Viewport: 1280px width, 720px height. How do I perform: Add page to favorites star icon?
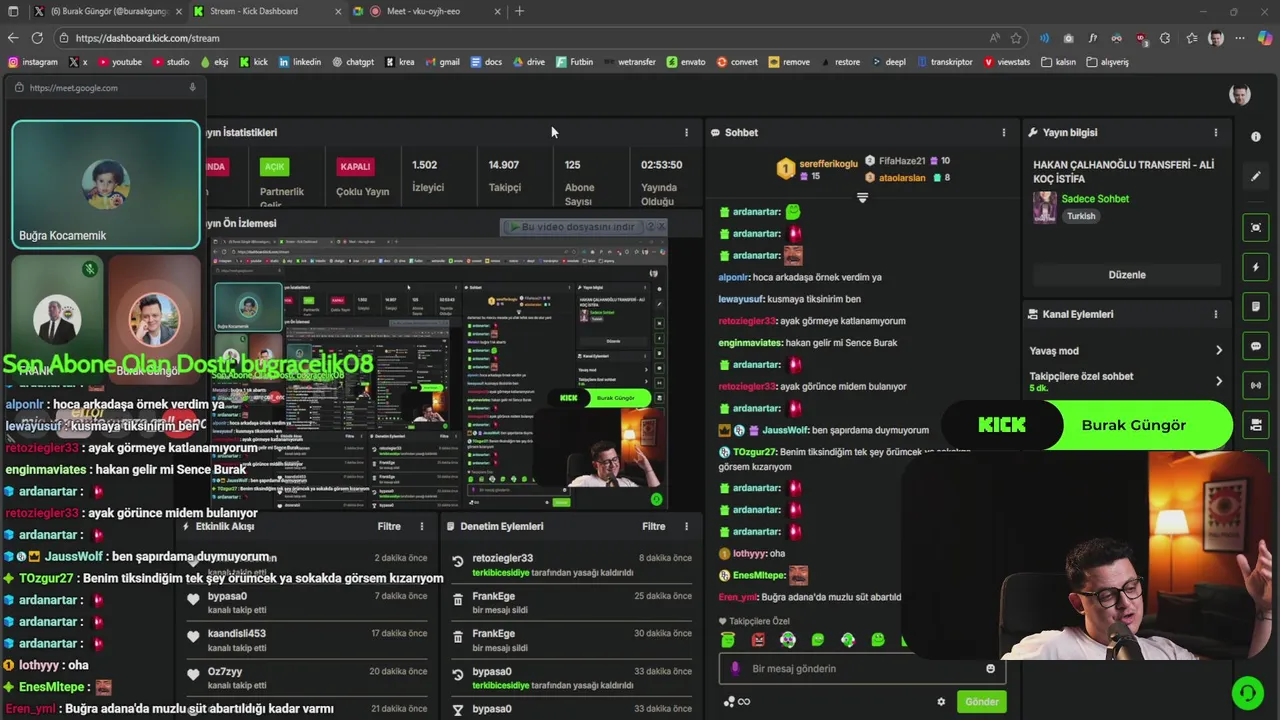pyautogui.click(x=1016, y=38)
